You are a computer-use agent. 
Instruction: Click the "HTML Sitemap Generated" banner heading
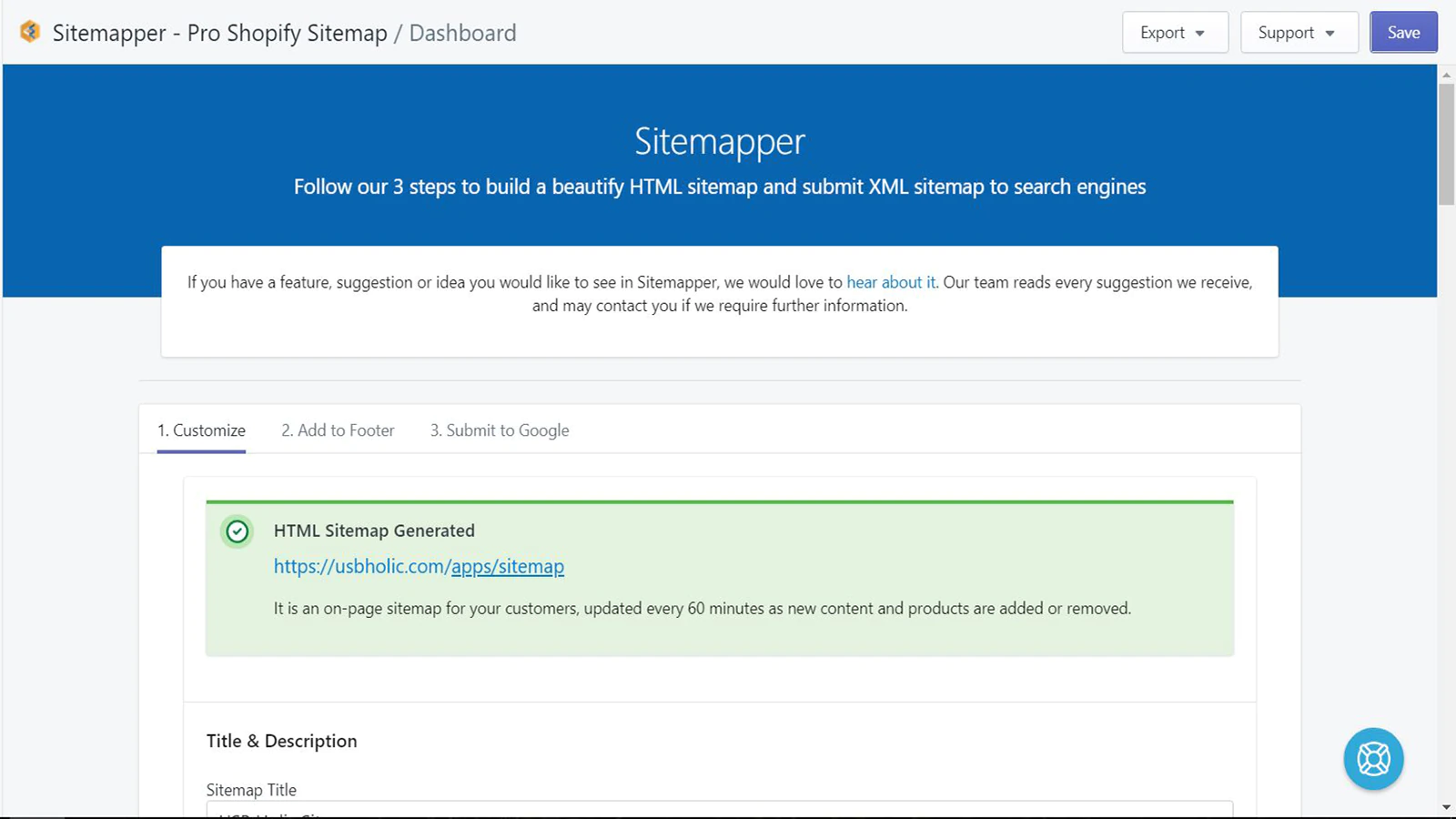[374, 531]
